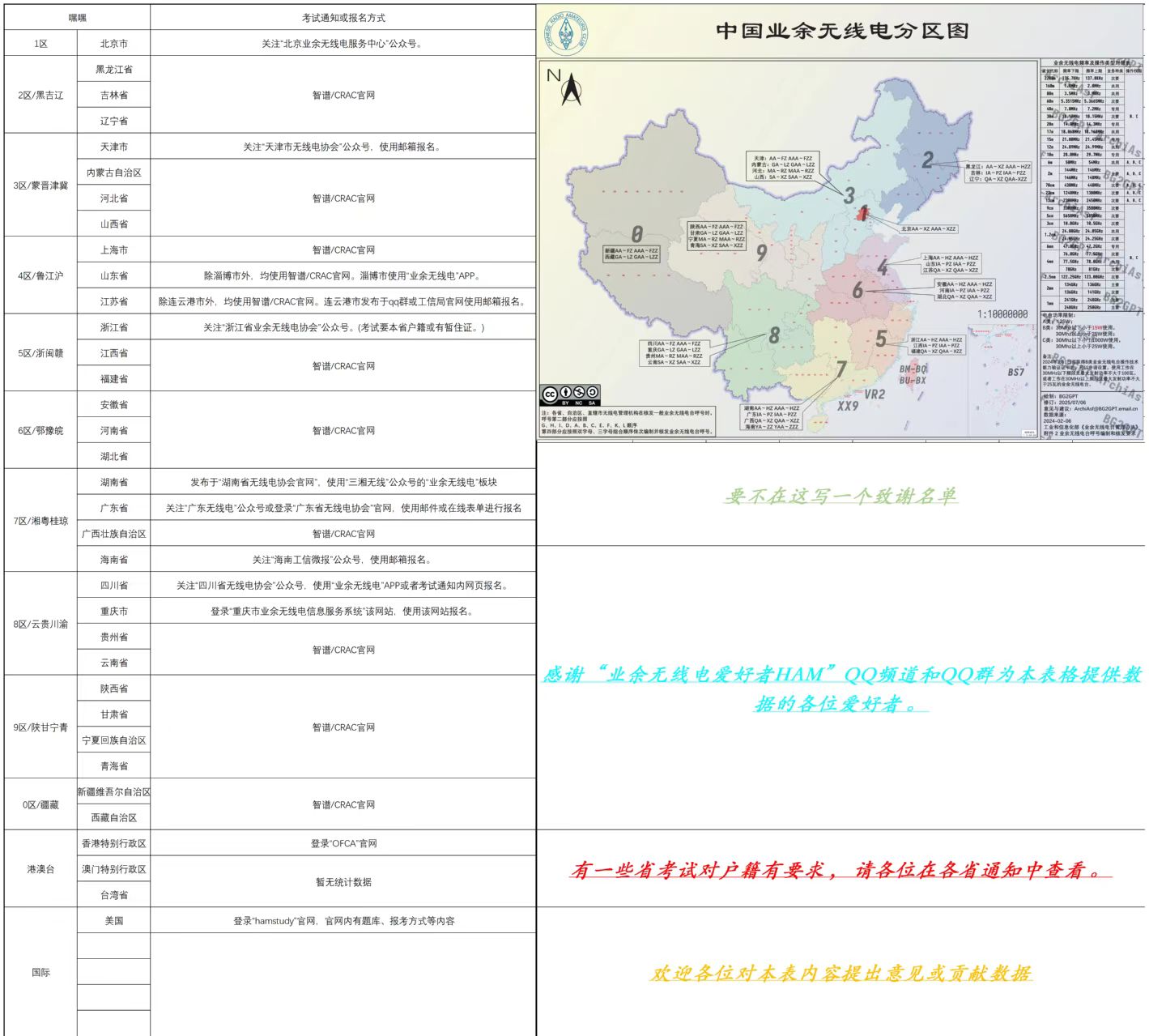
Task: Click the Creative Commons CC circle icon
Action: pyautogui.click(x=551, y=394)
